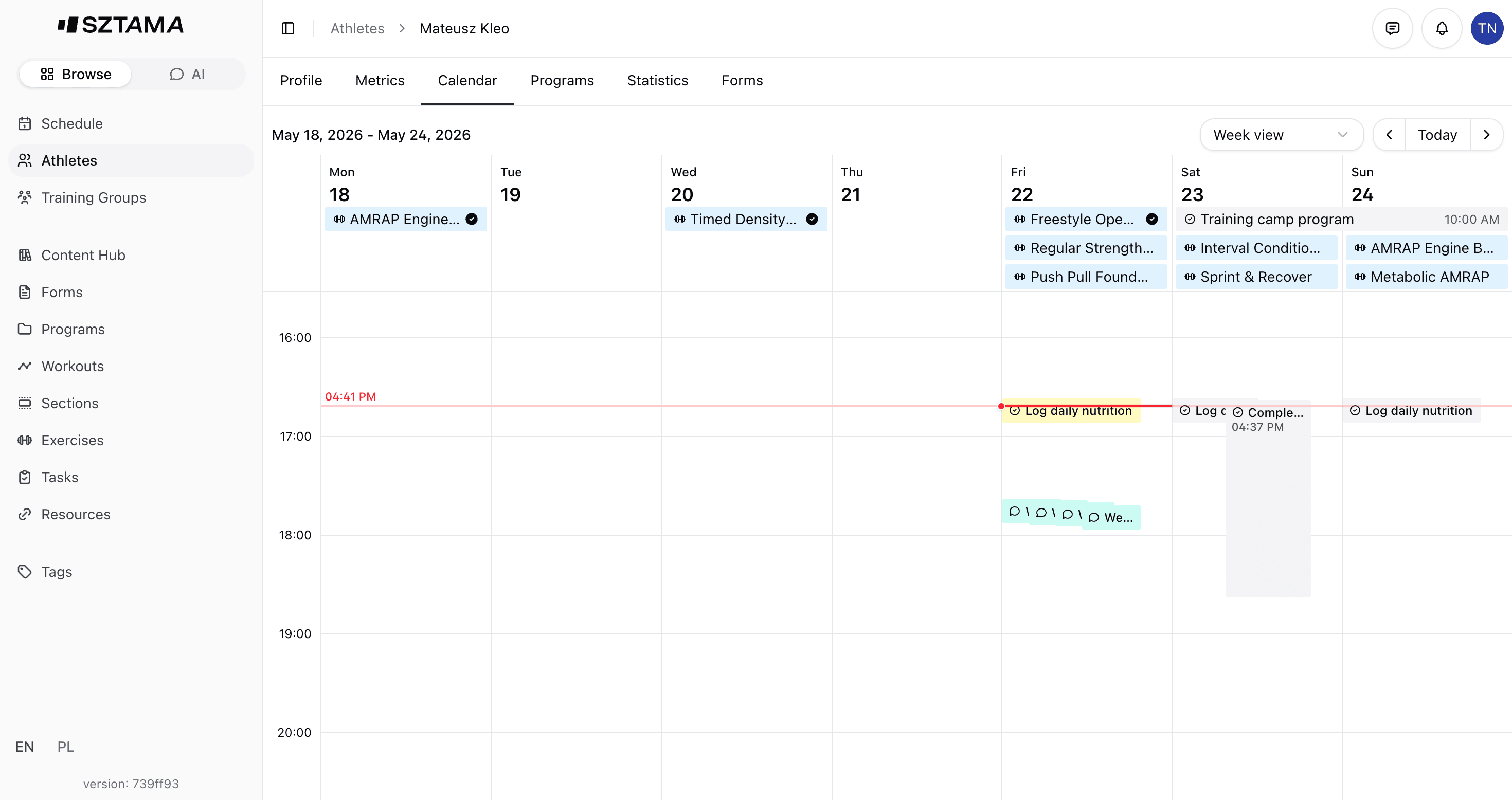Click completed check on Freestyle Ope workout
Image resolution: width=1512 pixels, height=800 pixels.
(1151, 219)
